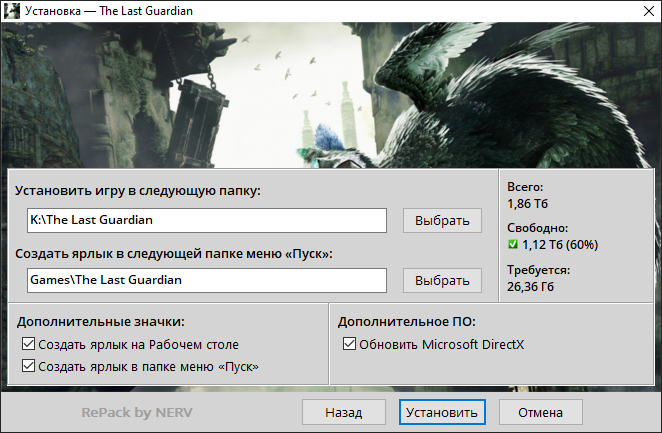662x433 pixels.
Task: Click the Свободно: label
Action: [537, 228]
